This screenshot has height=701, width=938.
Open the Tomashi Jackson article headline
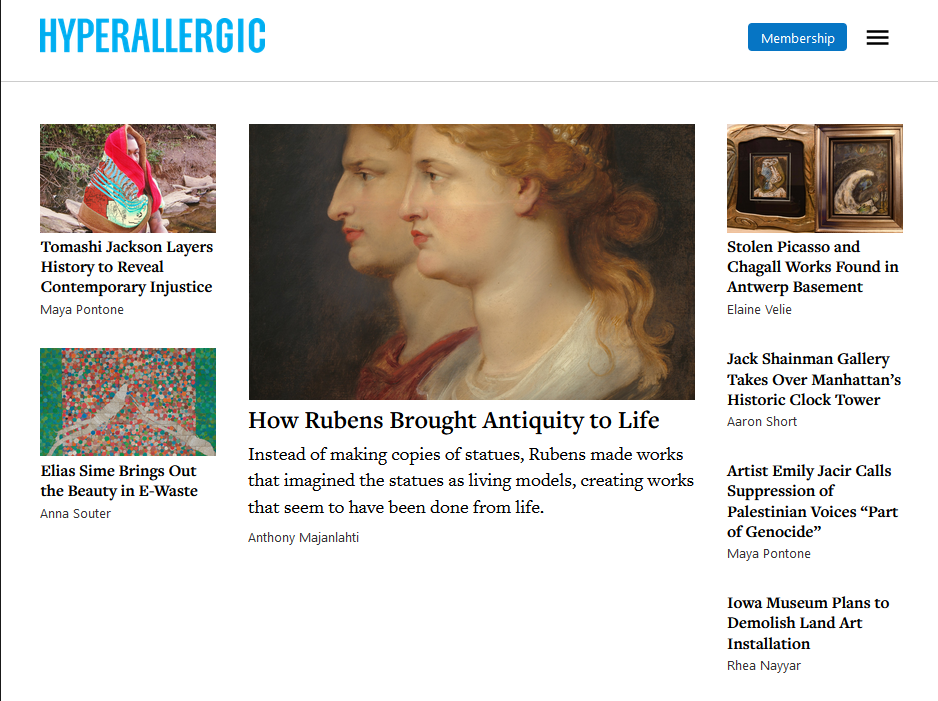[x=126, y=267]
